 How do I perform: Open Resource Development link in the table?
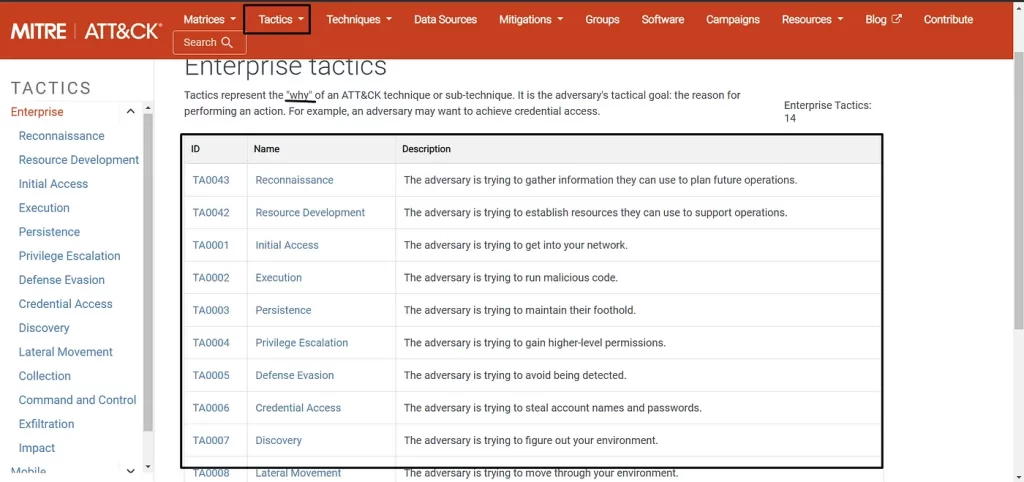(310, 213)
